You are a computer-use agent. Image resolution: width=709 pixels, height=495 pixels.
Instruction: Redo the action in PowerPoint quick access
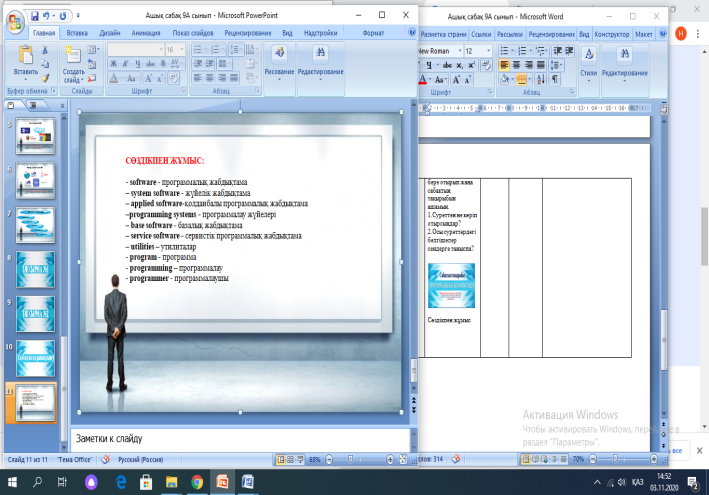coord(63,16)
